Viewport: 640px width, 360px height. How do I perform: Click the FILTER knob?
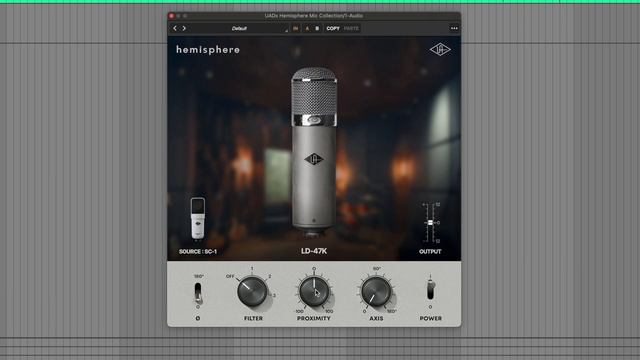tap(252, 291)
